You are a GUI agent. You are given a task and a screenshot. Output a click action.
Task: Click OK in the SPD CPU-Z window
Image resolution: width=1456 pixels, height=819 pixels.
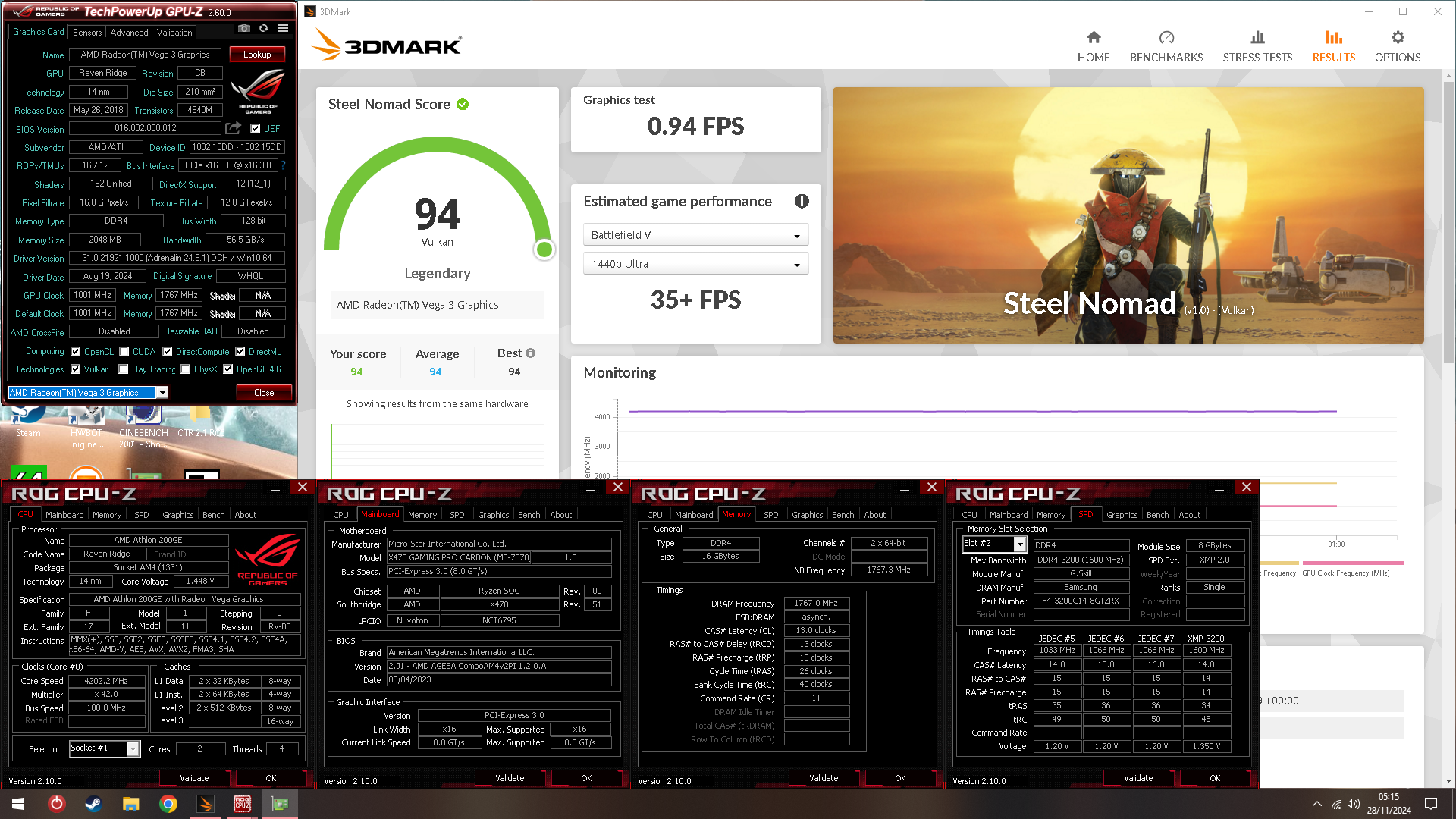click(1215, 778)
